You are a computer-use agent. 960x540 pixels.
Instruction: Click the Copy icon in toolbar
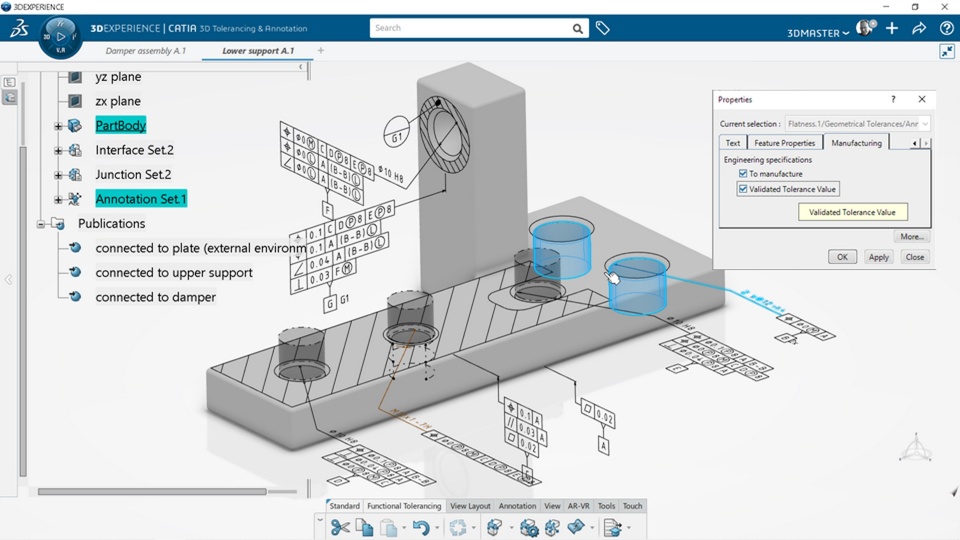[x=365, y=527]
